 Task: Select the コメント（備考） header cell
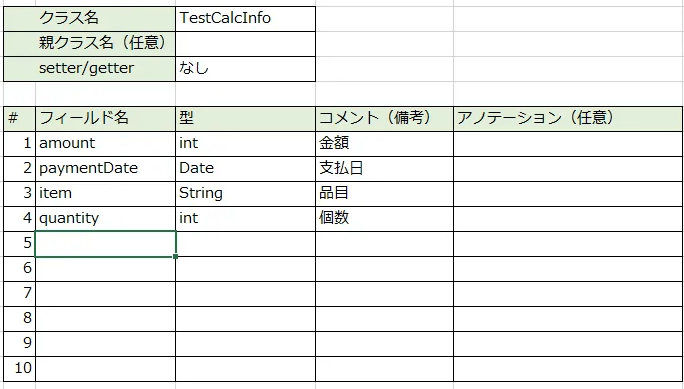click(x=384, y=118)
